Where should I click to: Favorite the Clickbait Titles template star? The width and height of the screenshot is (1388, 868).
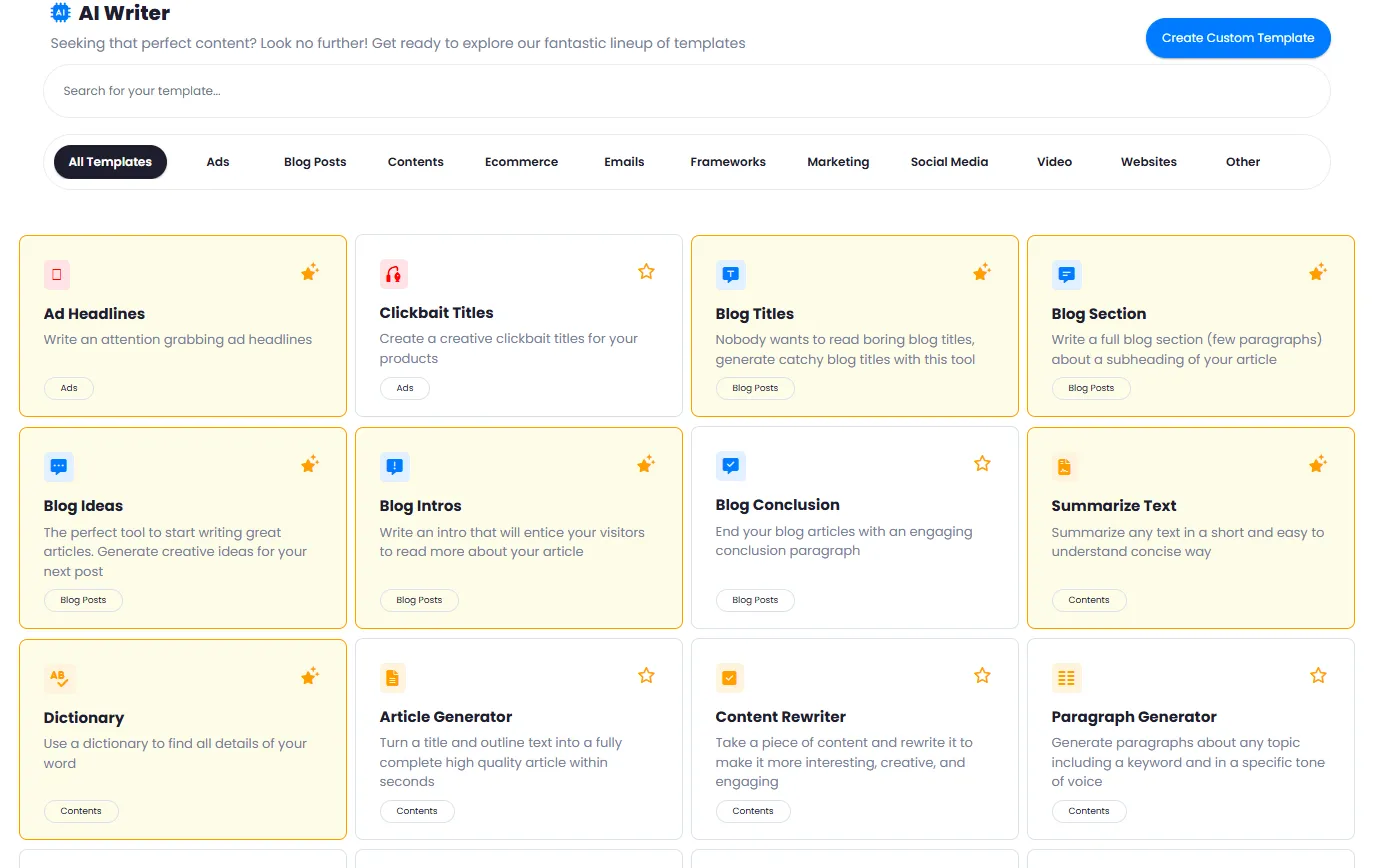pos(646,271)
